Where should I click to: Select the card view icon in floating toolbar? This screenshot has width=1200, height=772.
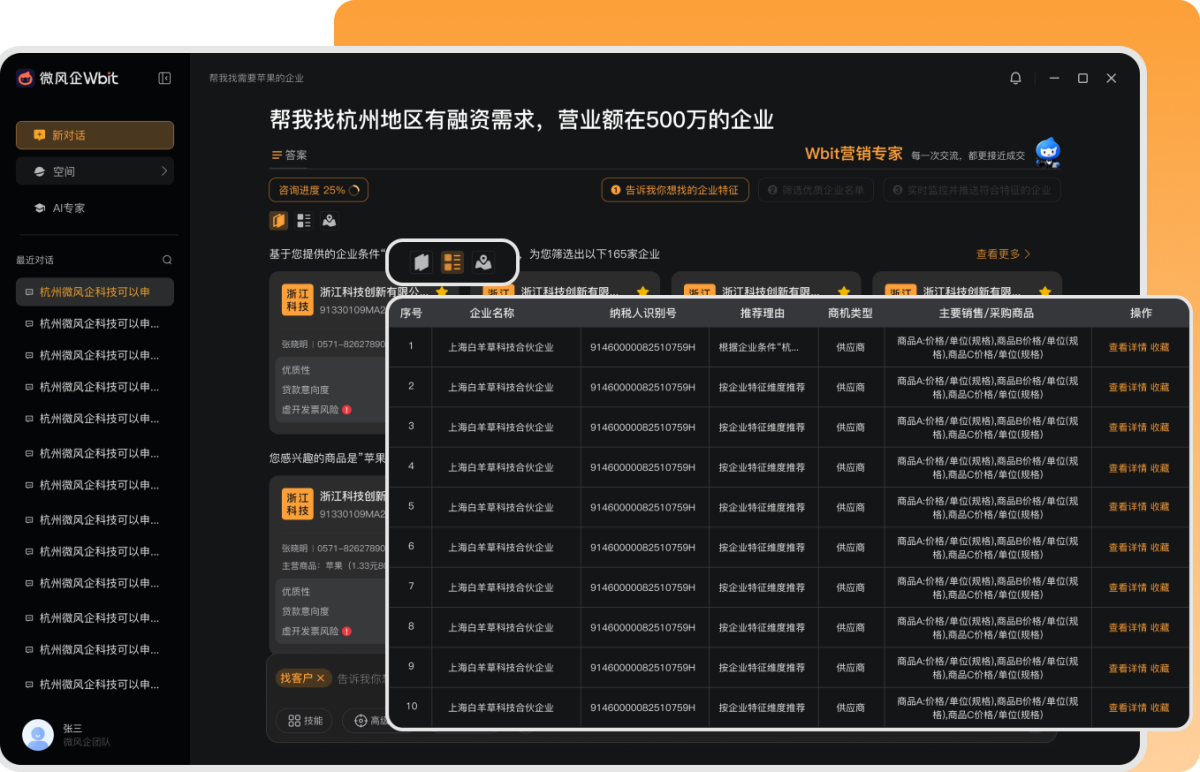click(x=420, y=262)
